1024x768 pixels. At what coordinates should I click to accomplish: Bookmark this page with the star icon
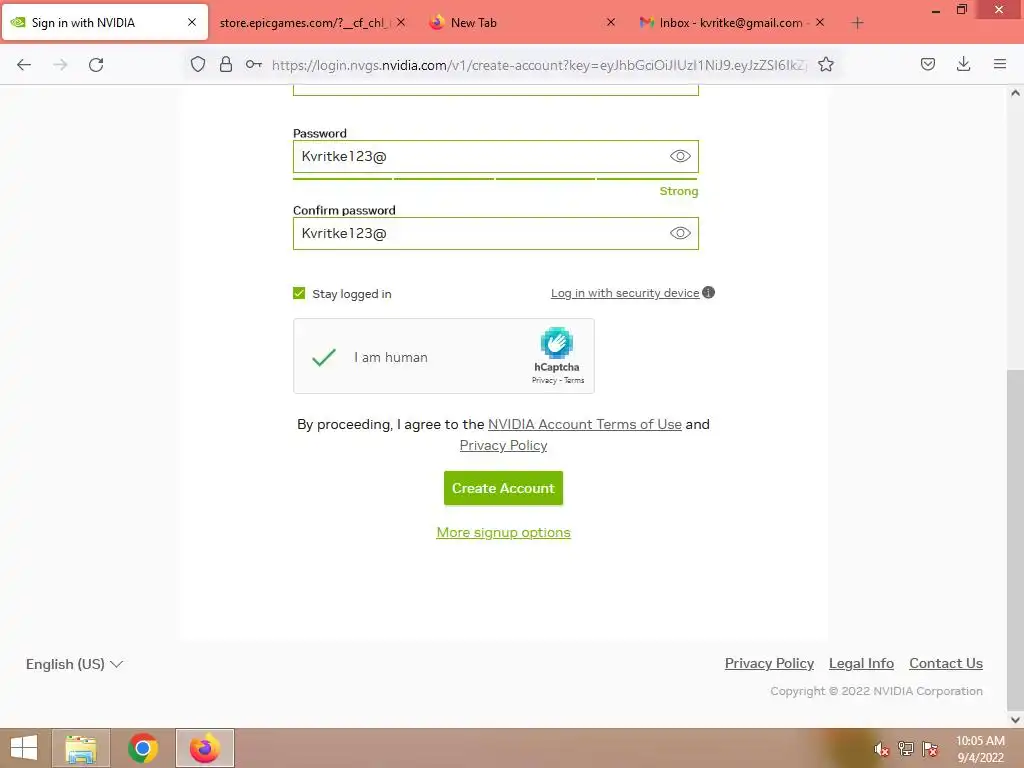[x=825, y=64]
